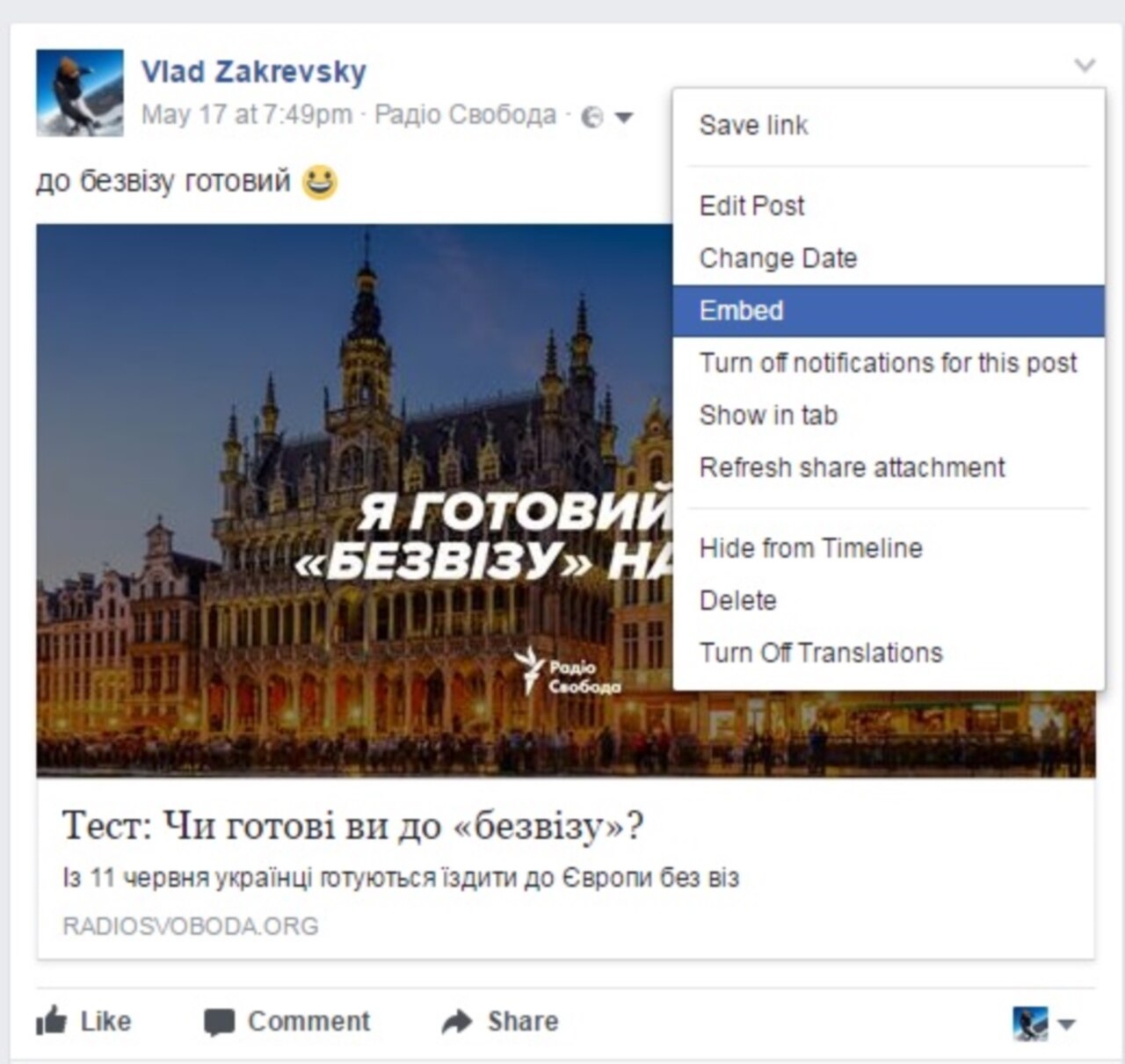Click the Like thumbs-up icon

coord(51,1021)
